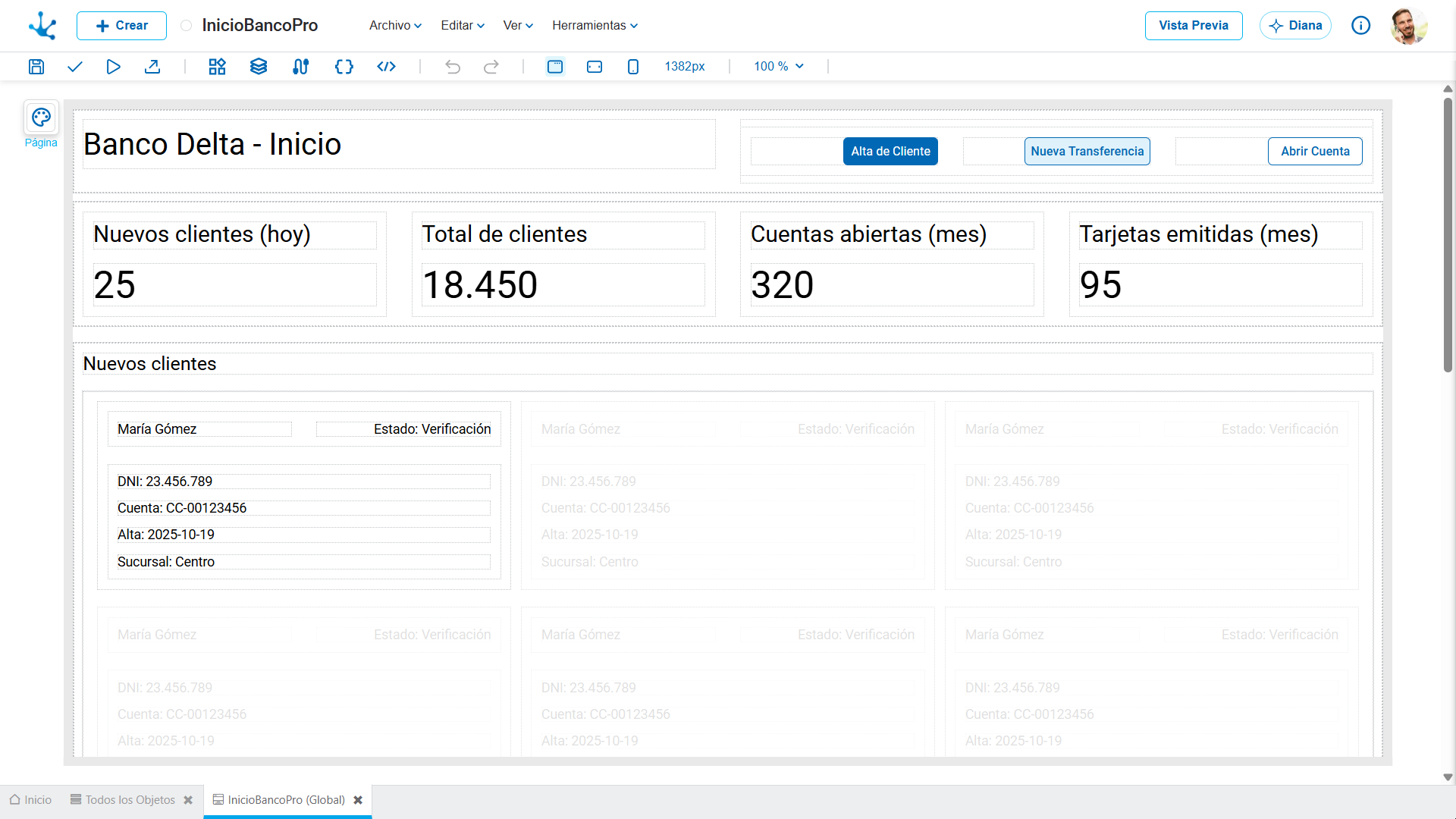Image resolution: width=1456 pixels, height=819 pixels.
Task: Open the HTML code view icon
Action: tap(386, 67)
